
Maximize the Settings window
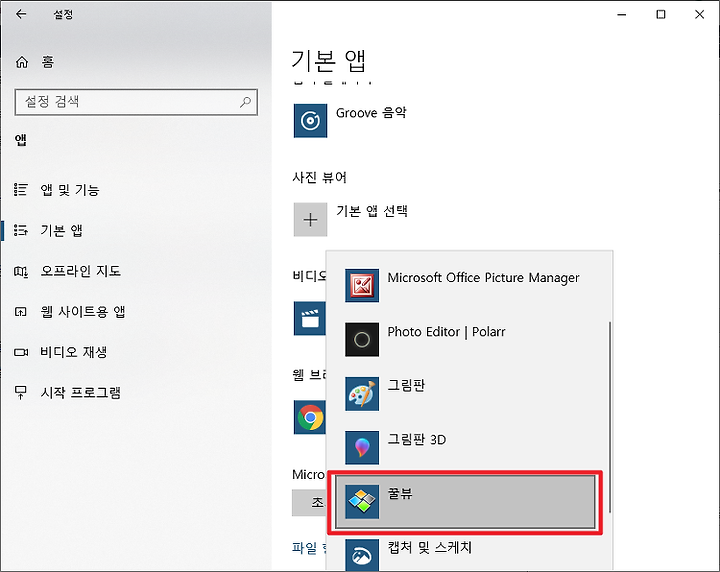[661, 15]
